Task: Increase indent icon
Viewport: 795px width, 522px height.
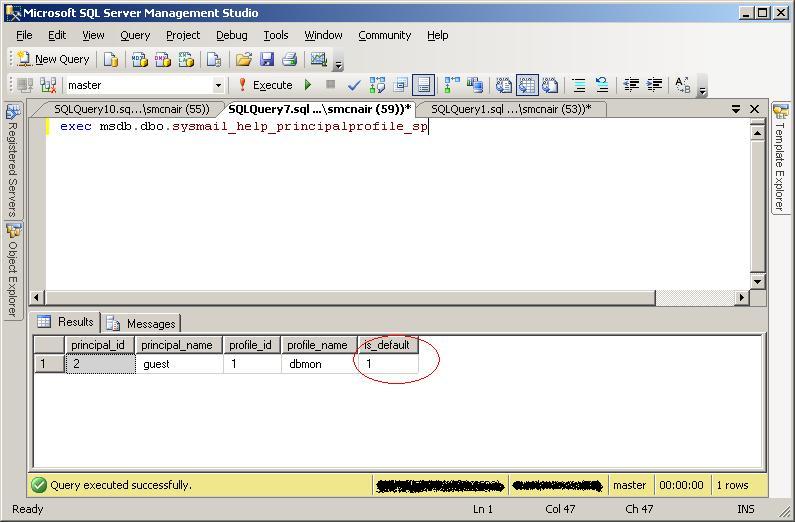Action: pos(655,85)
